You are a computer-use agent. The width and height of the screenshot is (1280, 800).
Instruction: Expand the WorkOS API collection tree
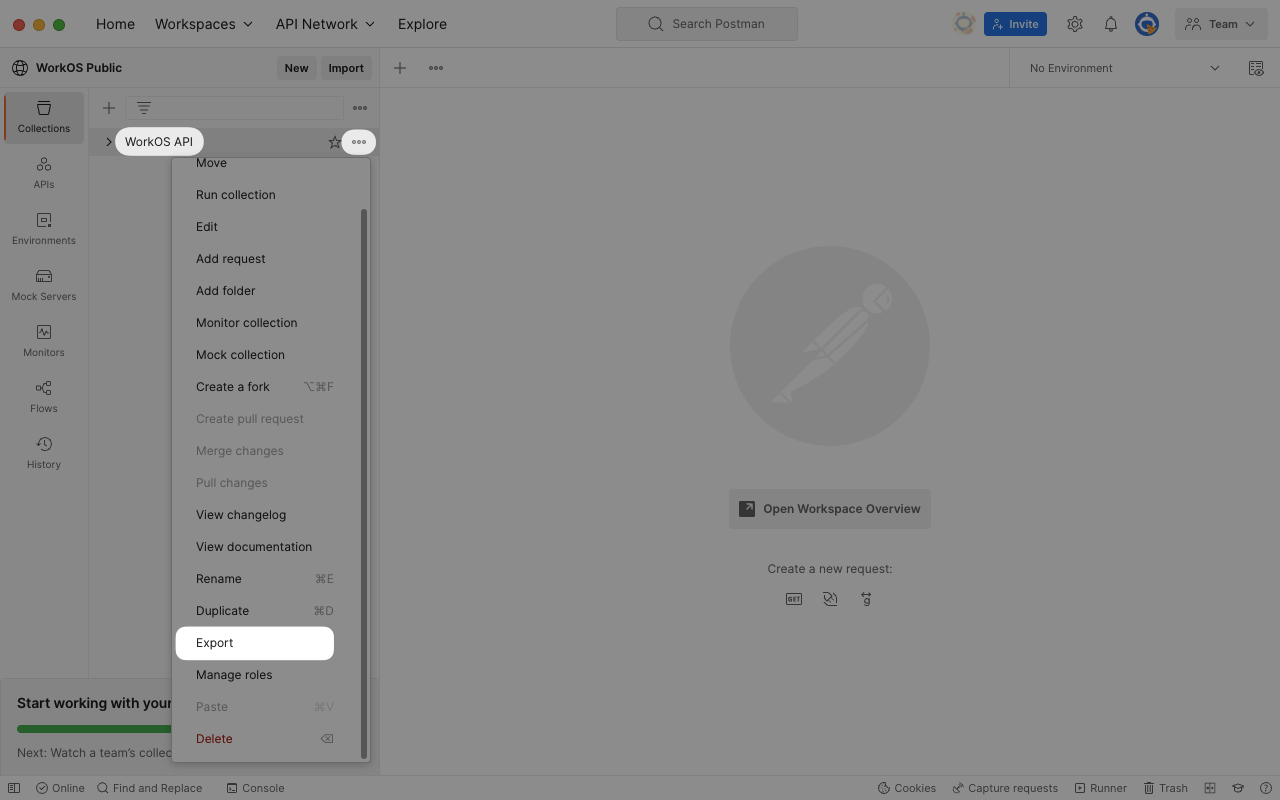pyautogui.click(x=109, y=142)
